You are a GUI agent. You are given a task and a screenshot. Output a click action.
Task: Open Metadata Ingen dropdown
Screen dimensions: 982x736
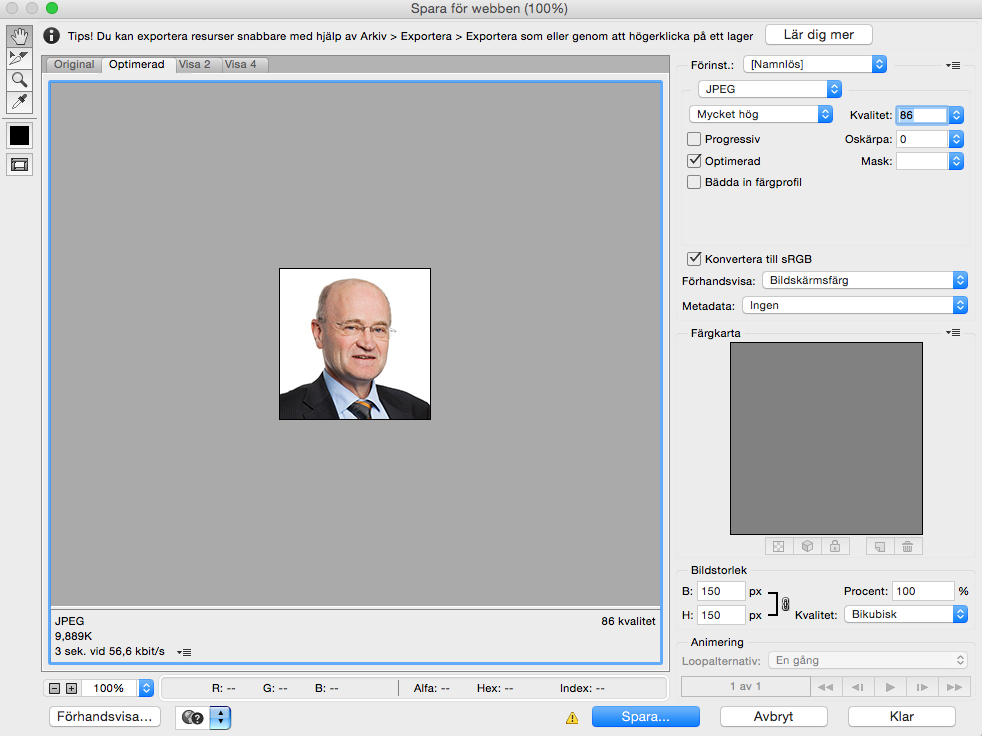[x=855, y=305]
